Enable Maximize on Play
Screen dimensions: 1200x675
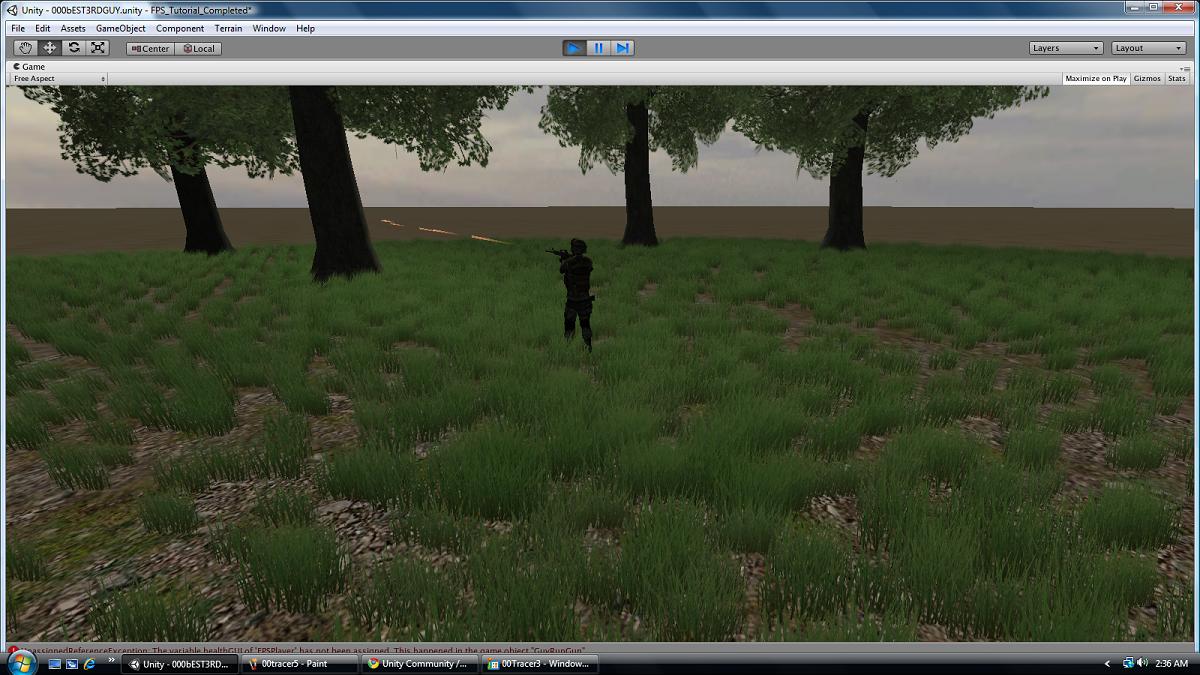coord(1094,78)
